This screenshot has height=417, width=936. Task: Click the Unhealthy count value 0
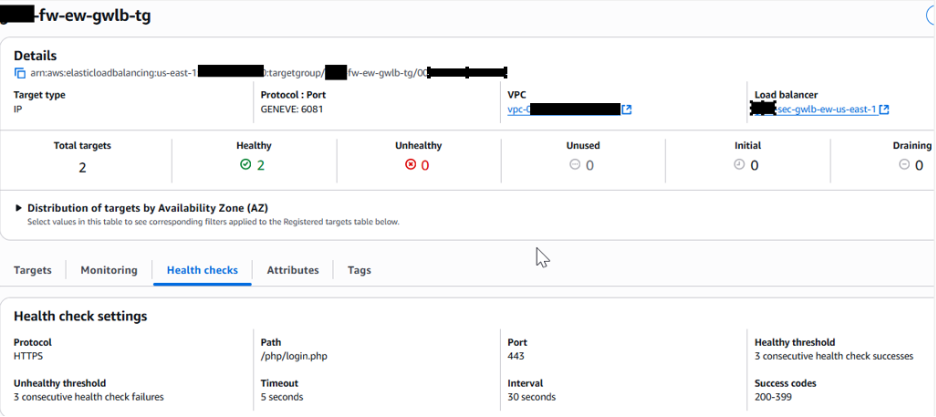425,166
